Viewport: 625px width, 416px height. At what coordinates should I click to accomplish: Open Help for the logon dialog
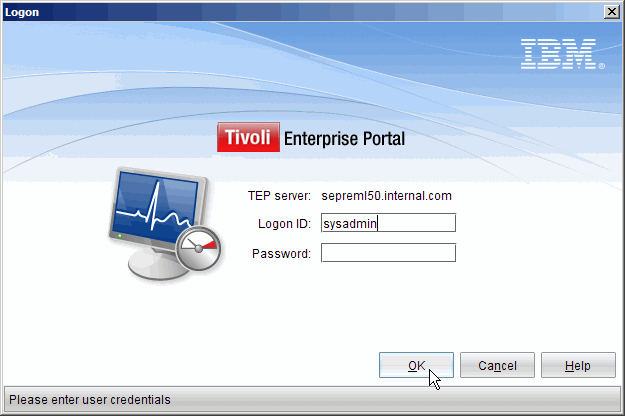click(x=578, y=365)
